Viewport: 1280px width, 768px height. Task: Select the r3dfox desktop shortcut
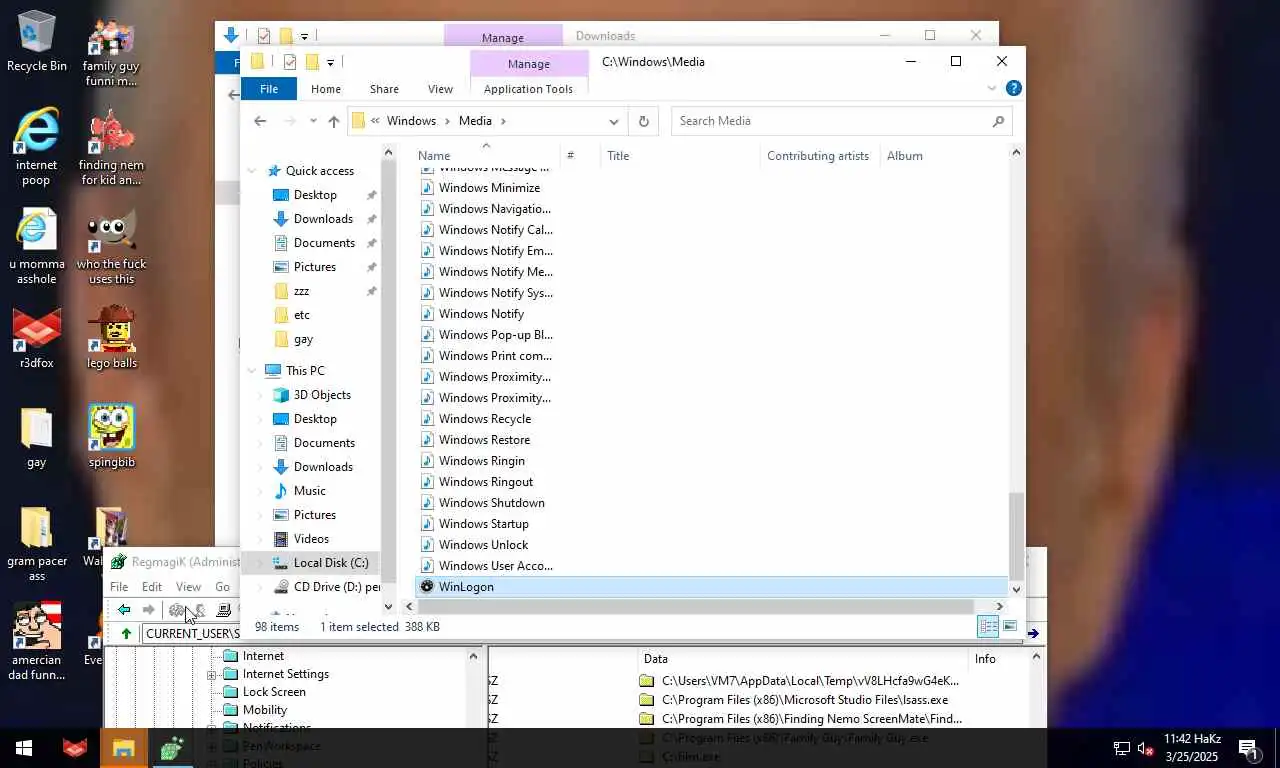pyautogui.click(x=37, y=338)
